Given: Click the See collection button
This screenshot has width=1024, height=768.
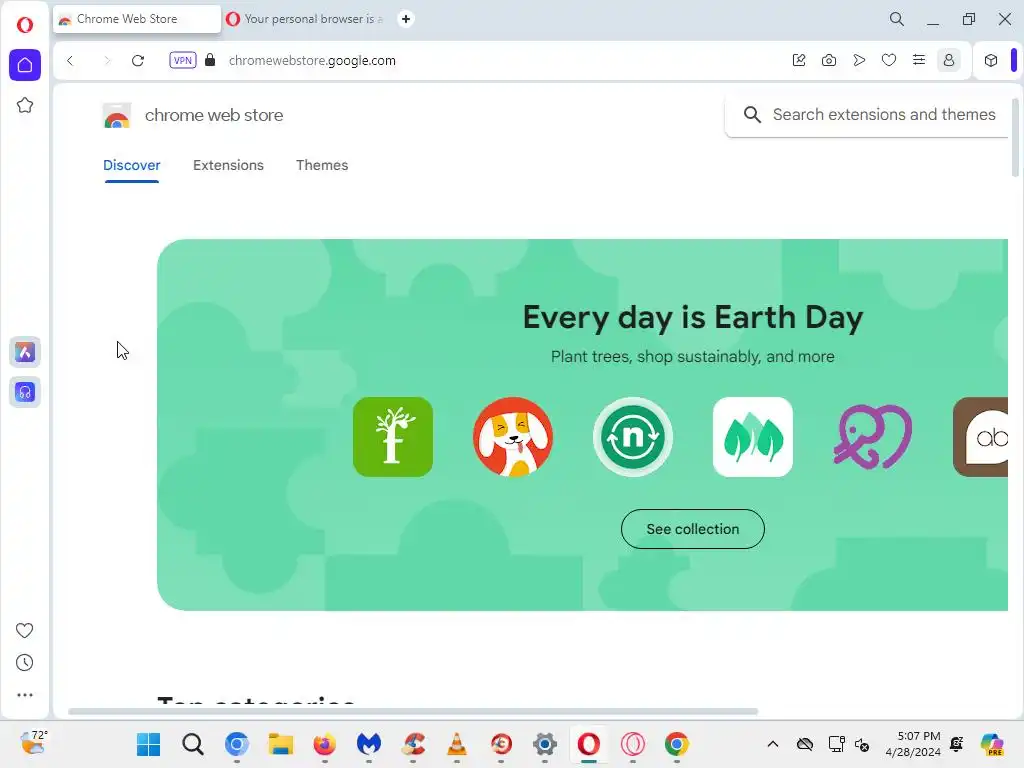Looking at the screenshot, I should click(693, 529).
